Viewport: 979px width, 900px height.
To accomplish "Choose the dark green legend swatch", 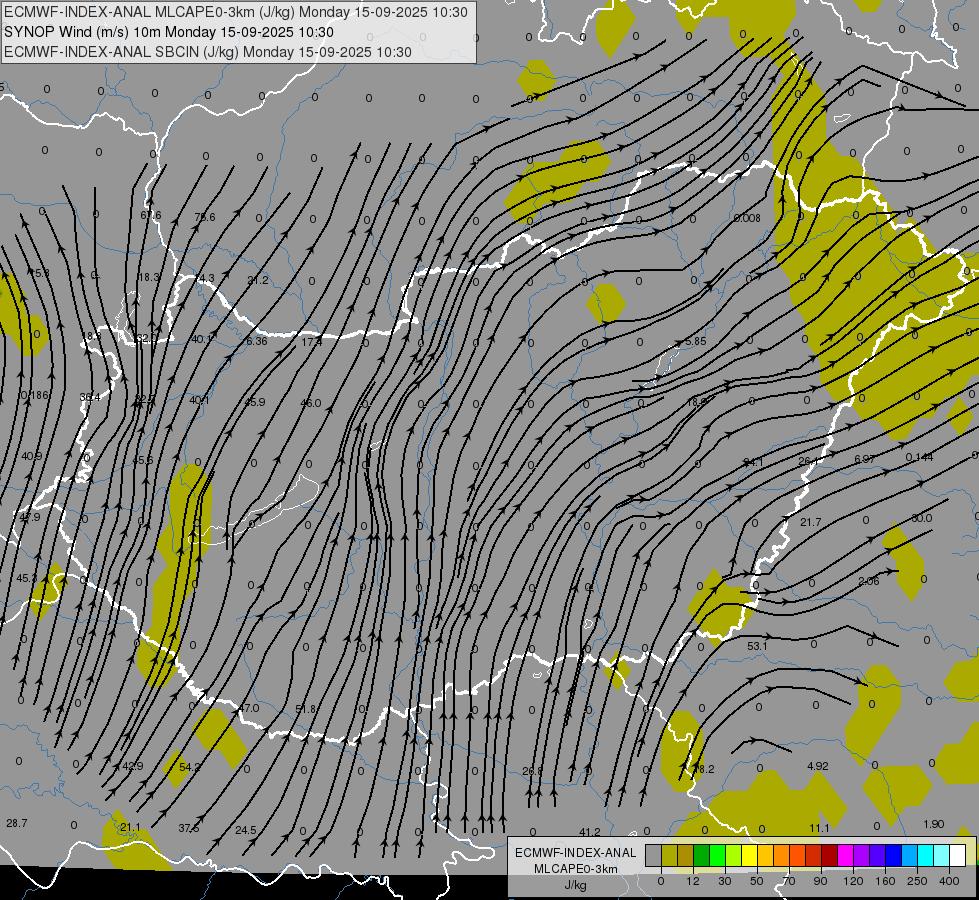I will coord(701,856).
